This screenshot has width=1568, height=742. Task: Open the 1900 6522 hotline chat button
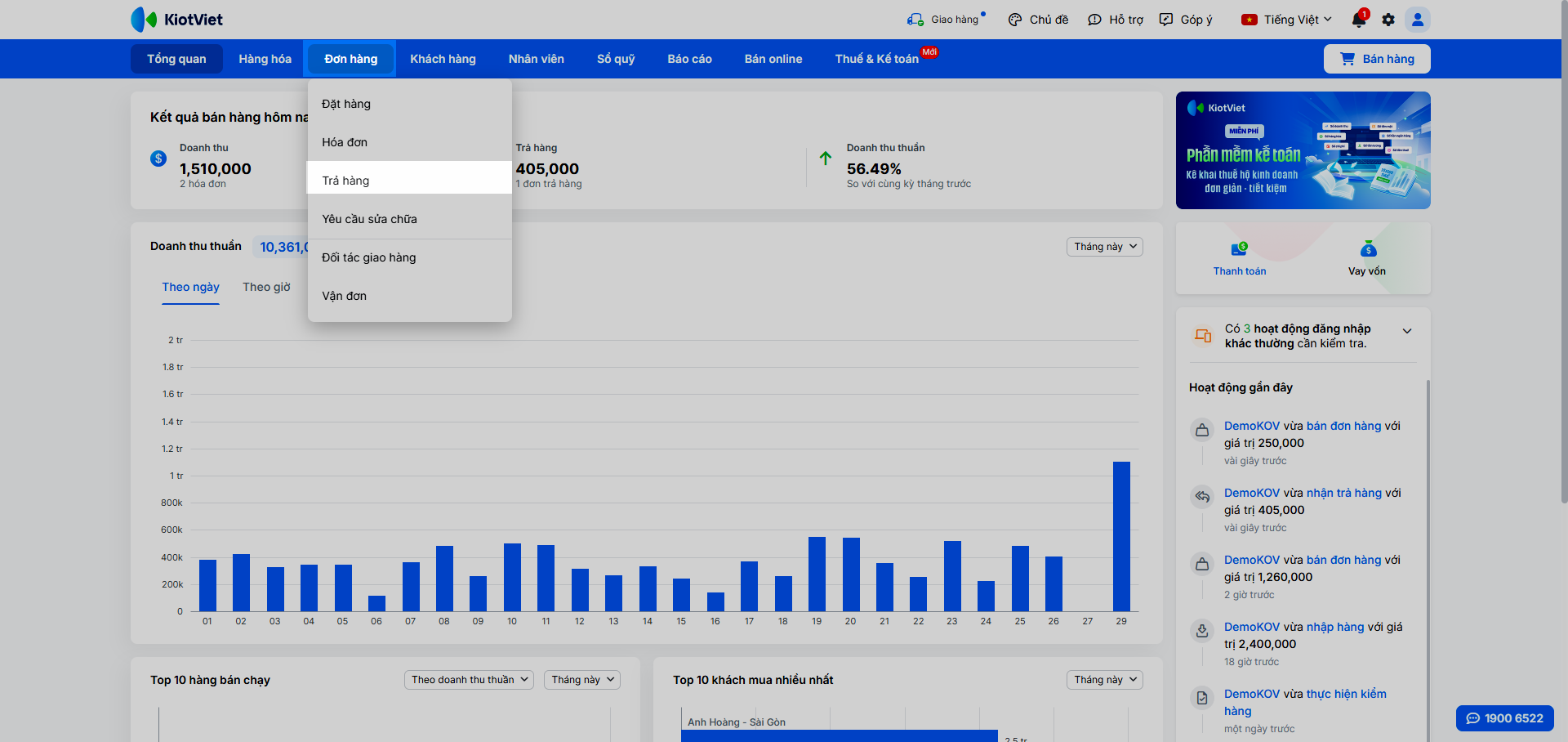[1504, 718]
